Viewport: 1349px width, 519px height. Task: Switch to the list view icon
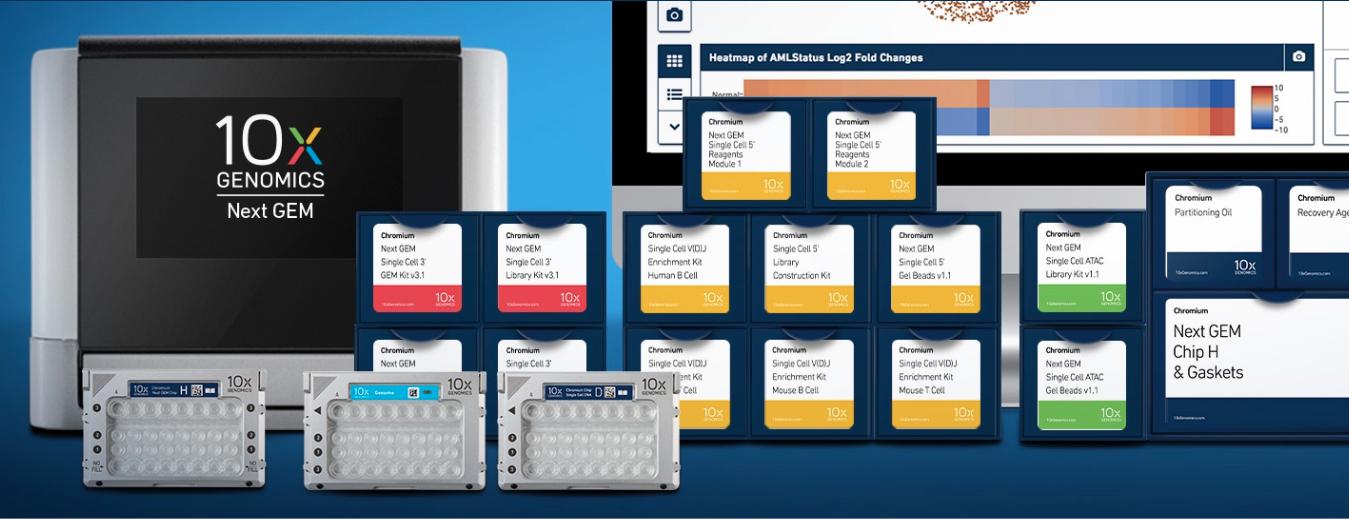coord(674,94)
